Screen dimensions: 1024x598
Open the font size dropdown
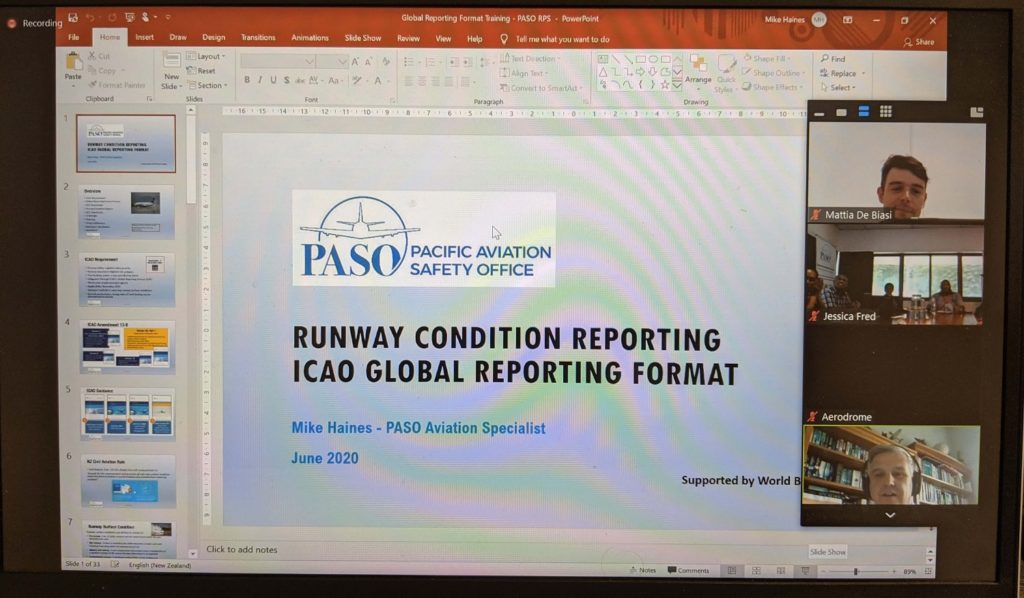click(342, 61)
